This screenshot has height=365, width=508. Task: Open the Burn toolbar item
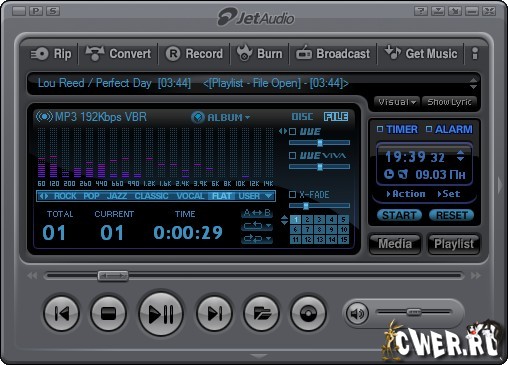(259, 54)
